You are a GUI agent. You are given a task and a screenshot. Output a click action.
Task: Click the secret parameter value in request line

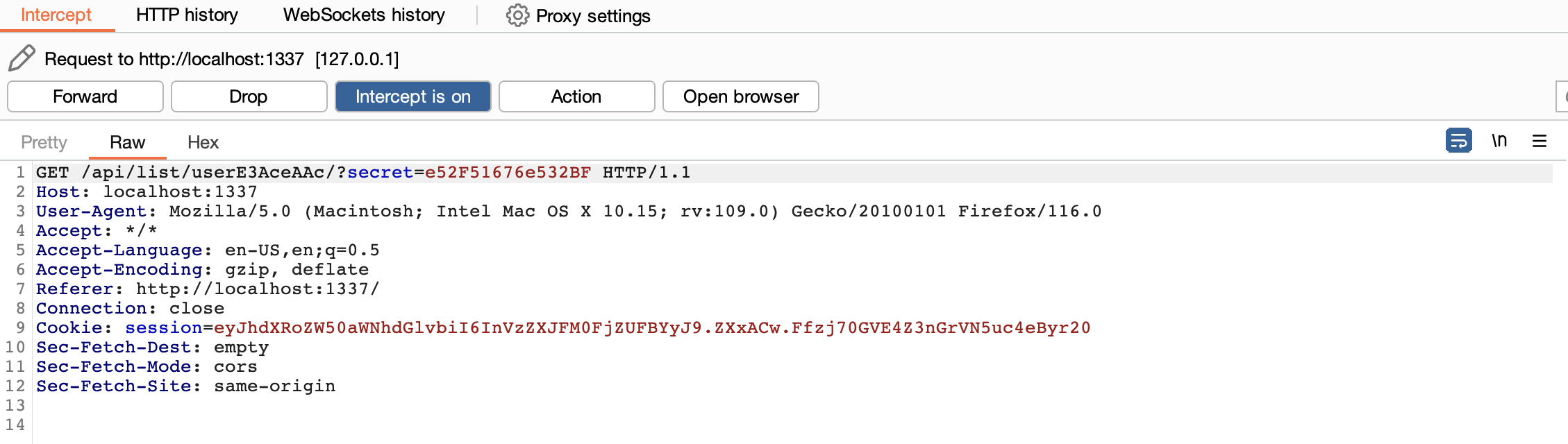508,172
